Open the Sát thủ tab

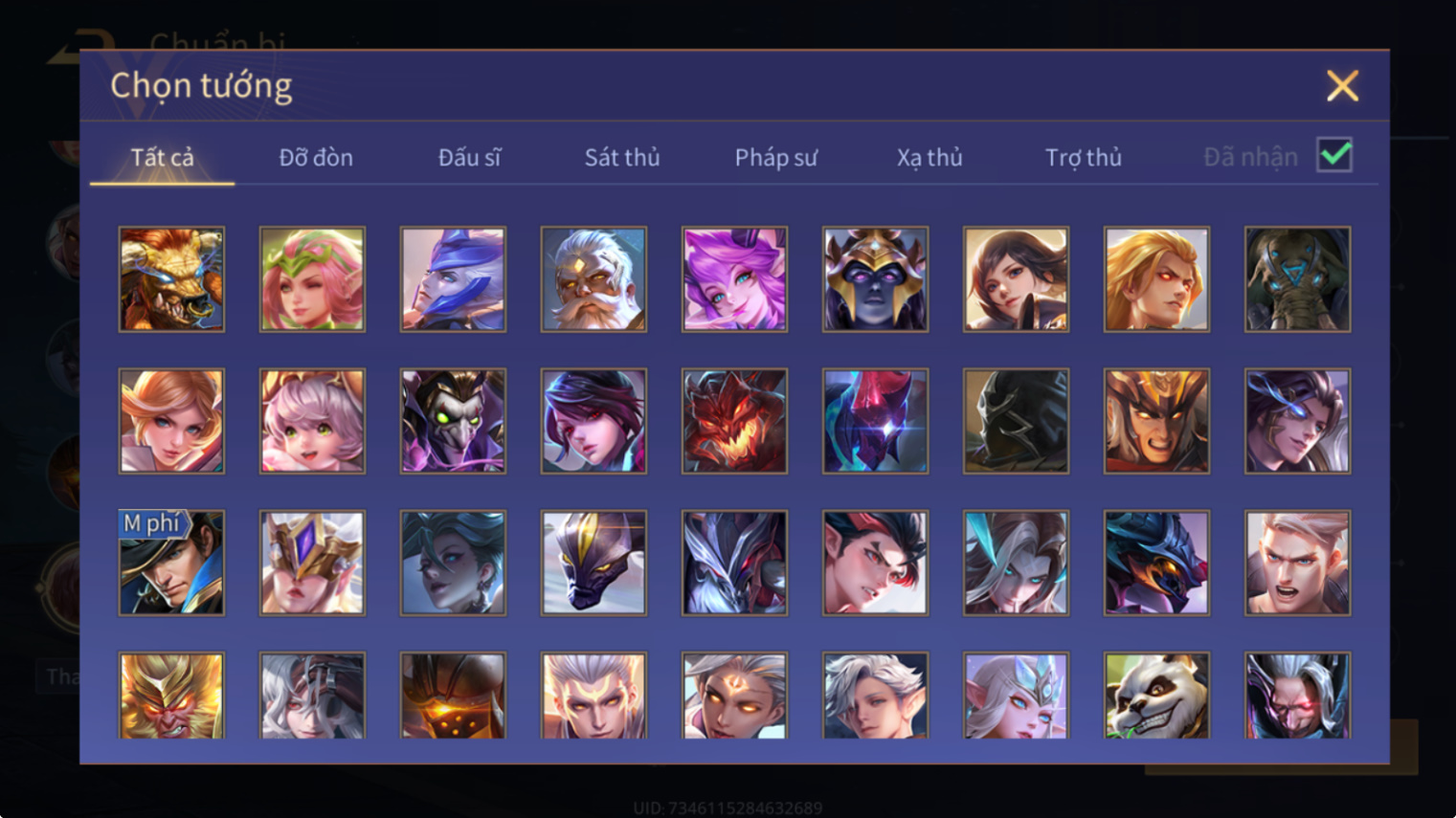click(622, 157)
